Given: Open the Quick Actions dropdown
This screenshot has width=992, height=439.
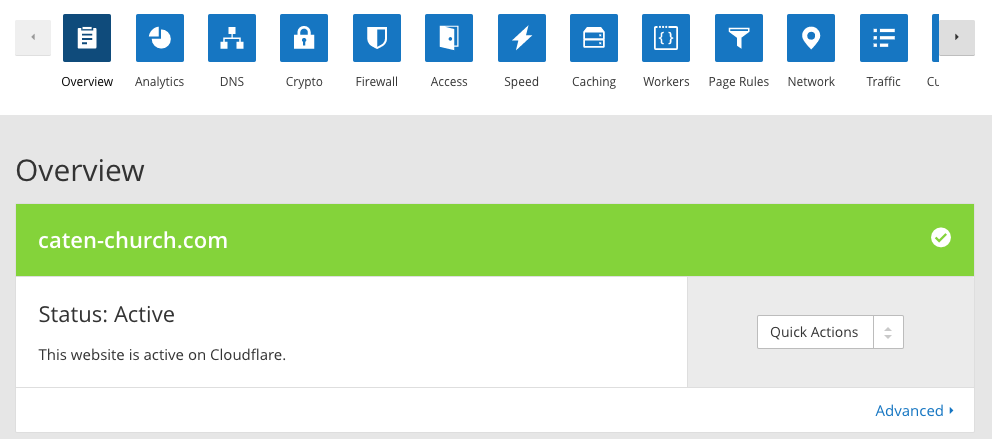Looking at the screenshot, I should tap(815, 332).
